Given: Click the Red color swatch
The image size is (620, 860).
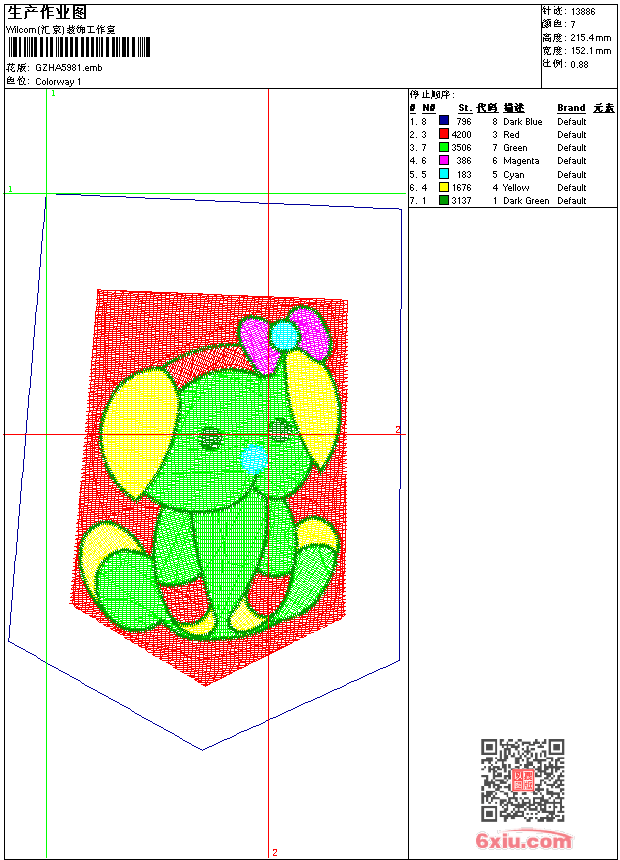Looking at the screenshot, I should 444,134.
